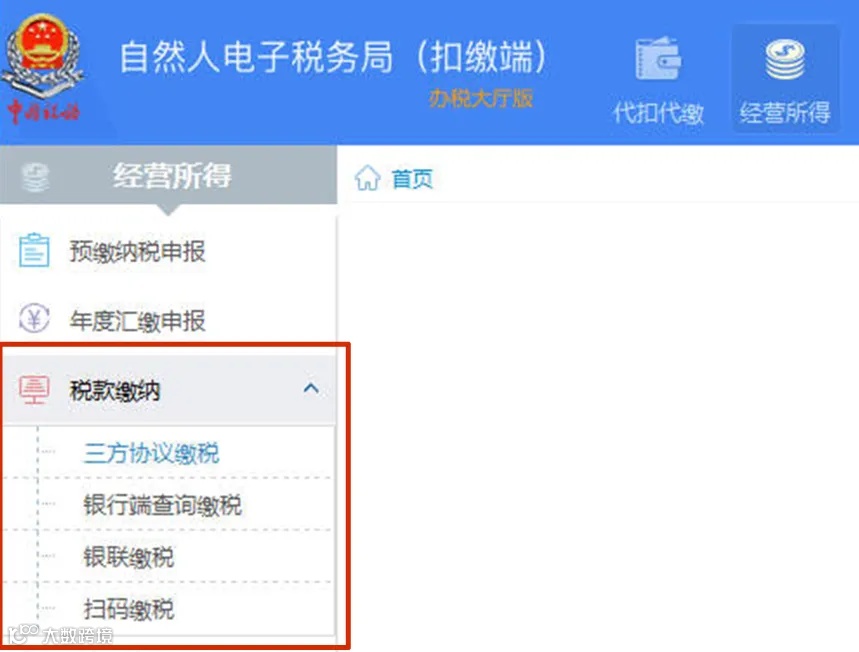Click the yen icon for 年度汇缴申报
Image resolution: width=859 pixels, height=652 pixels.
coord(34,318)
